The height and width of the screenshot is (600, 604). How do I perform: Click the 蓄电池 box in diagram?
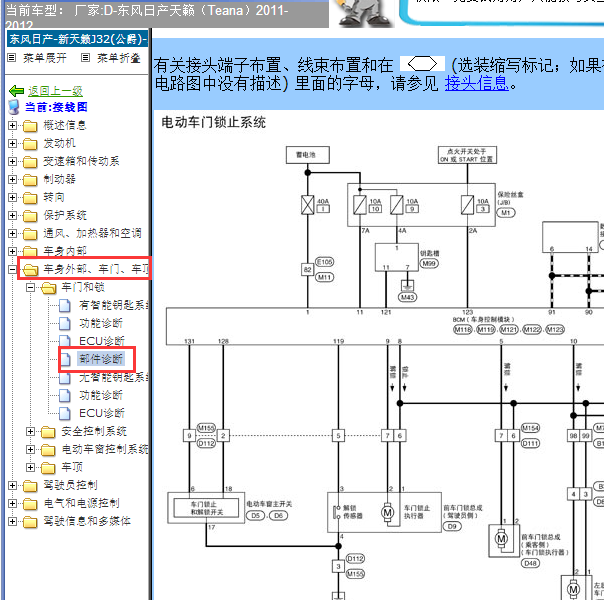pyautogui.click(x=307, y=155)
